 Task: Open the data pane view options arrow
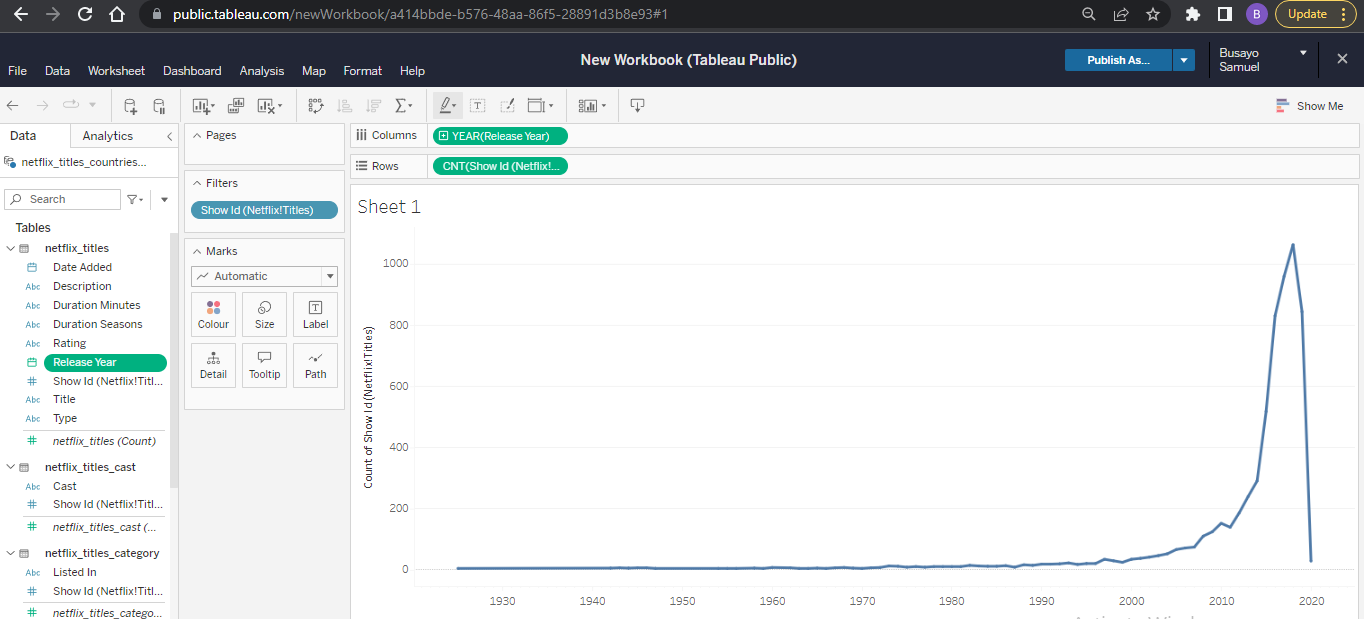(x=164, y=199)
